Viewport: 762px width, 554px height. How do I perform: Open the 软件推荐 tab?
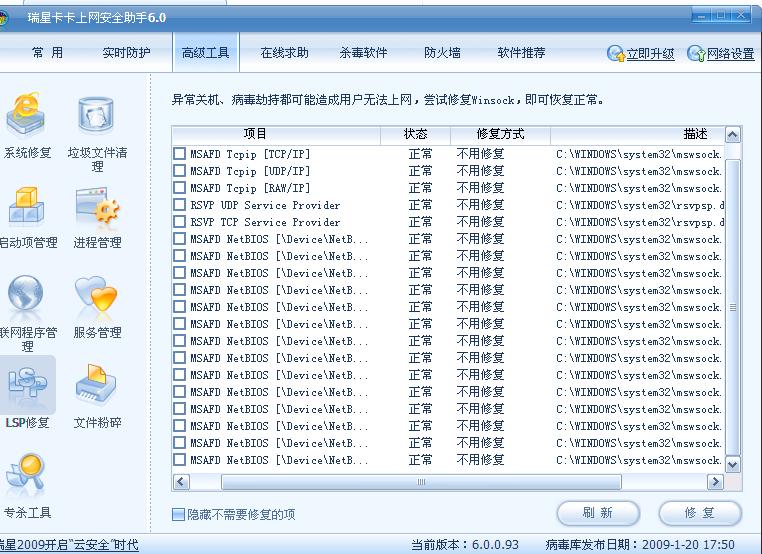pyautogui.click(x=521, y=52)
